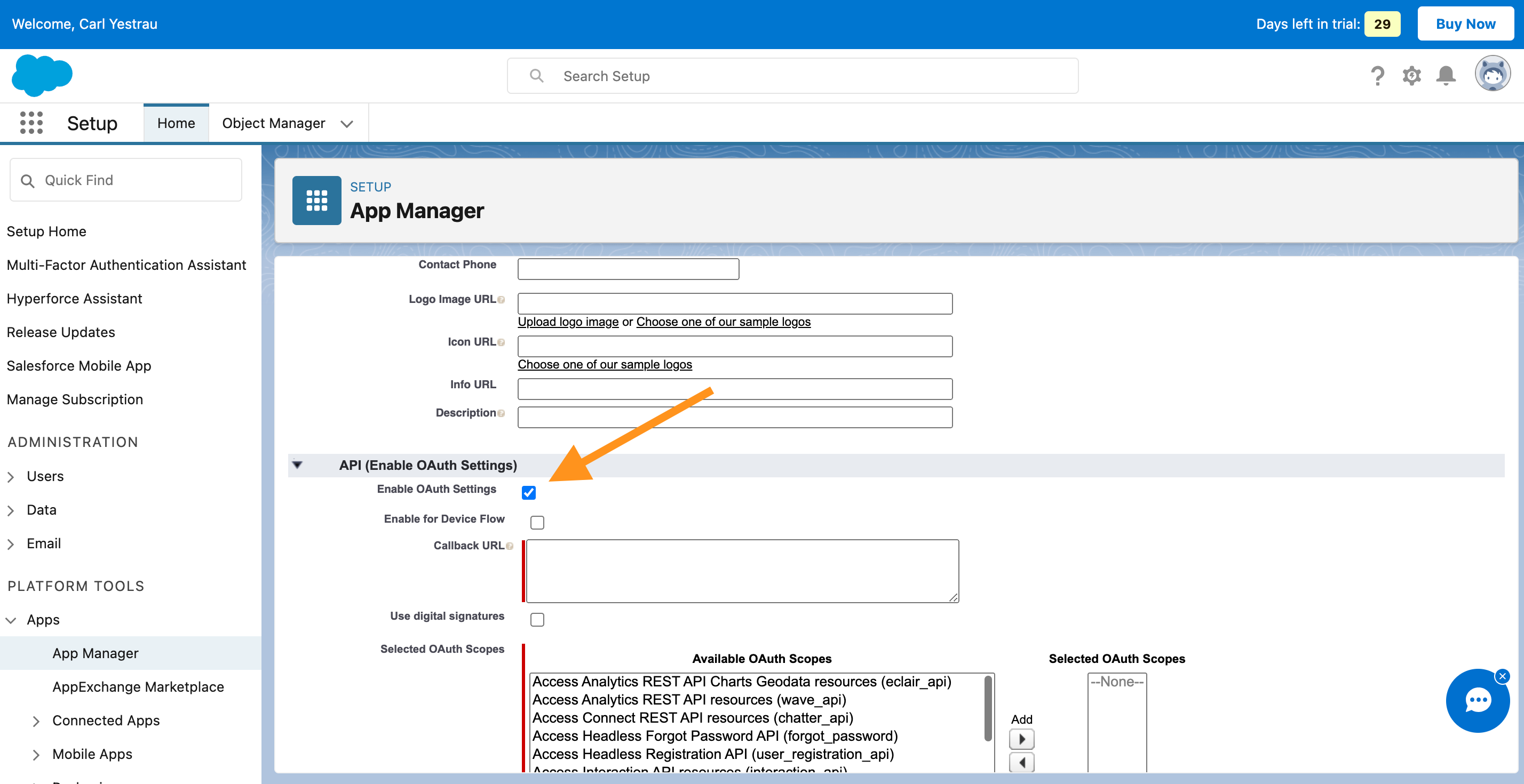Click the Logo Image URL help icon
Image resolution: width=1524 pixels, height=784 pixels.
[x=501, y=300]
